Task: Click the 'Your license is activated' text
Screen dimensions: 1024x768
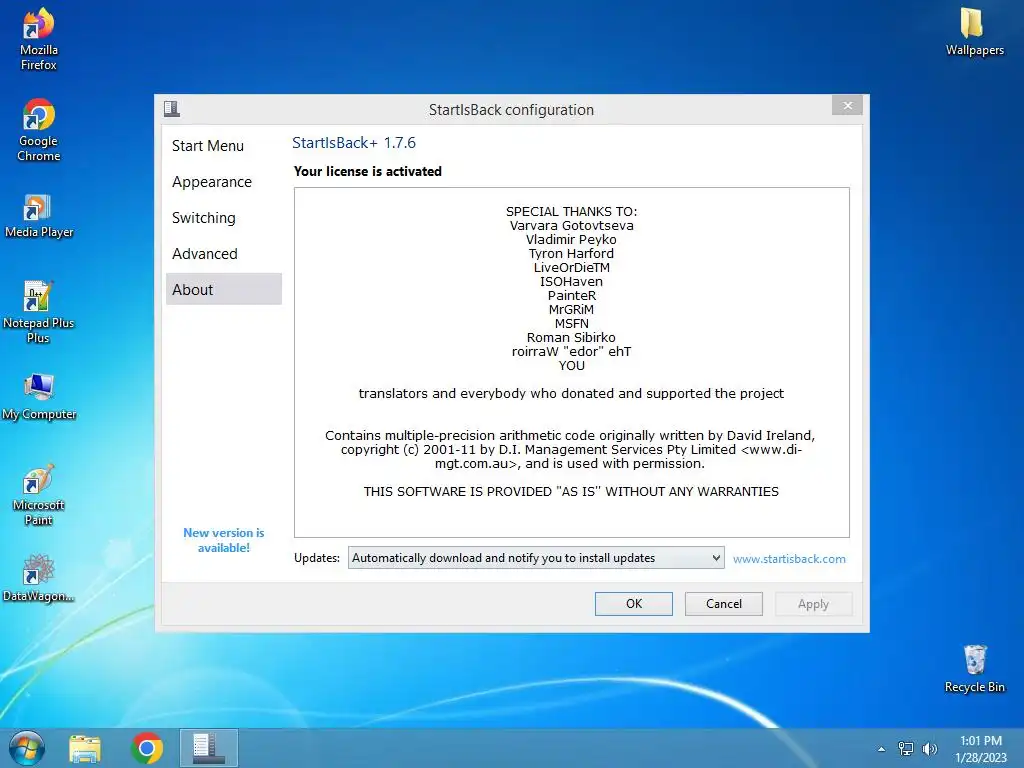Action: [368, 171]
